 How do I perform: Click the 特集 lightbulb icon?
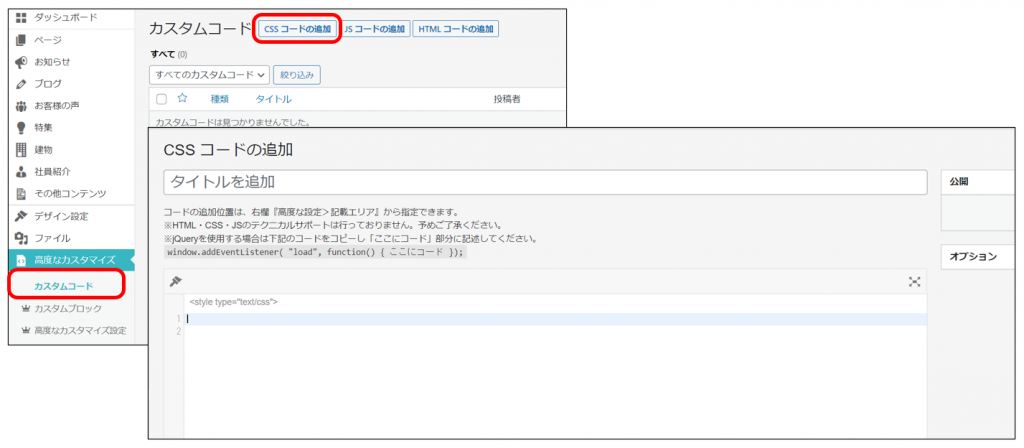tap(21, 128)
